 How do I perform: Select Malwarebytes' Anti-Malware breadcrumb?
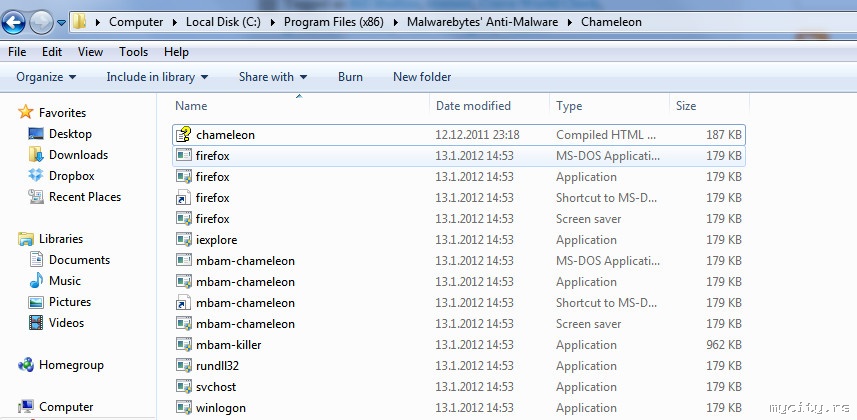tap(483, 22)
